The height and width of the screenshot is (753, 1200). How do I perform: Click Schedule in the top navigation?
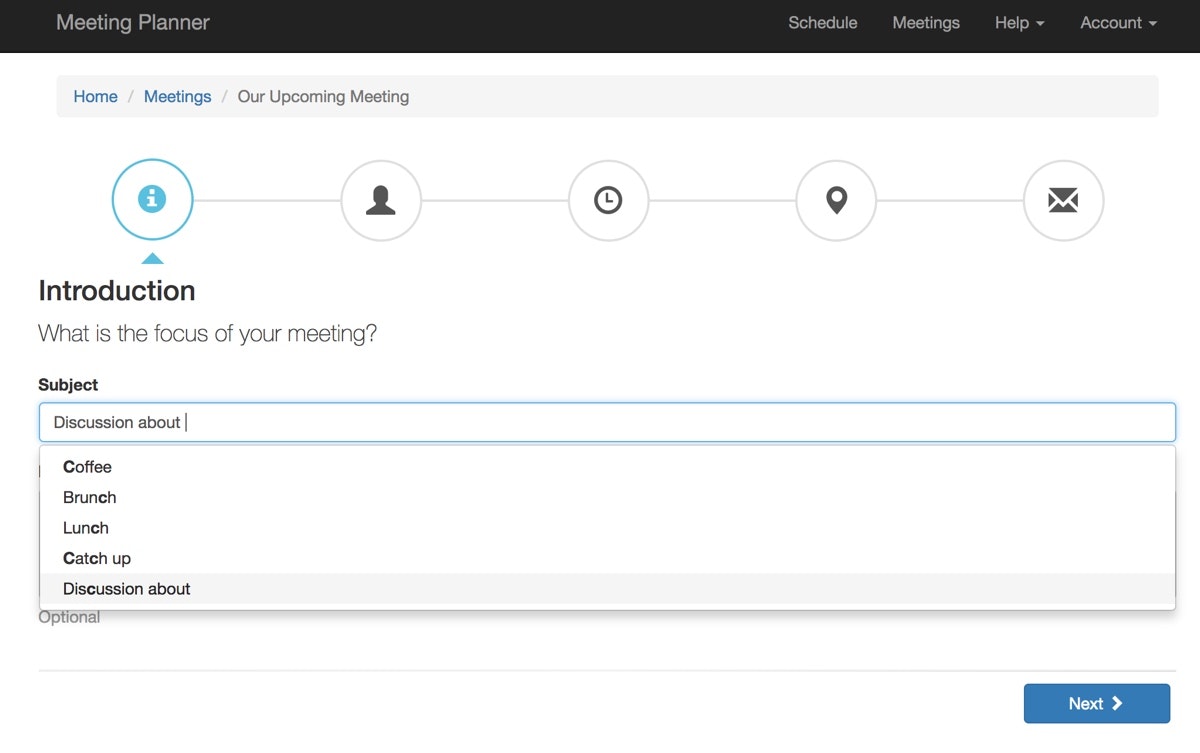(x=822, y=22)
